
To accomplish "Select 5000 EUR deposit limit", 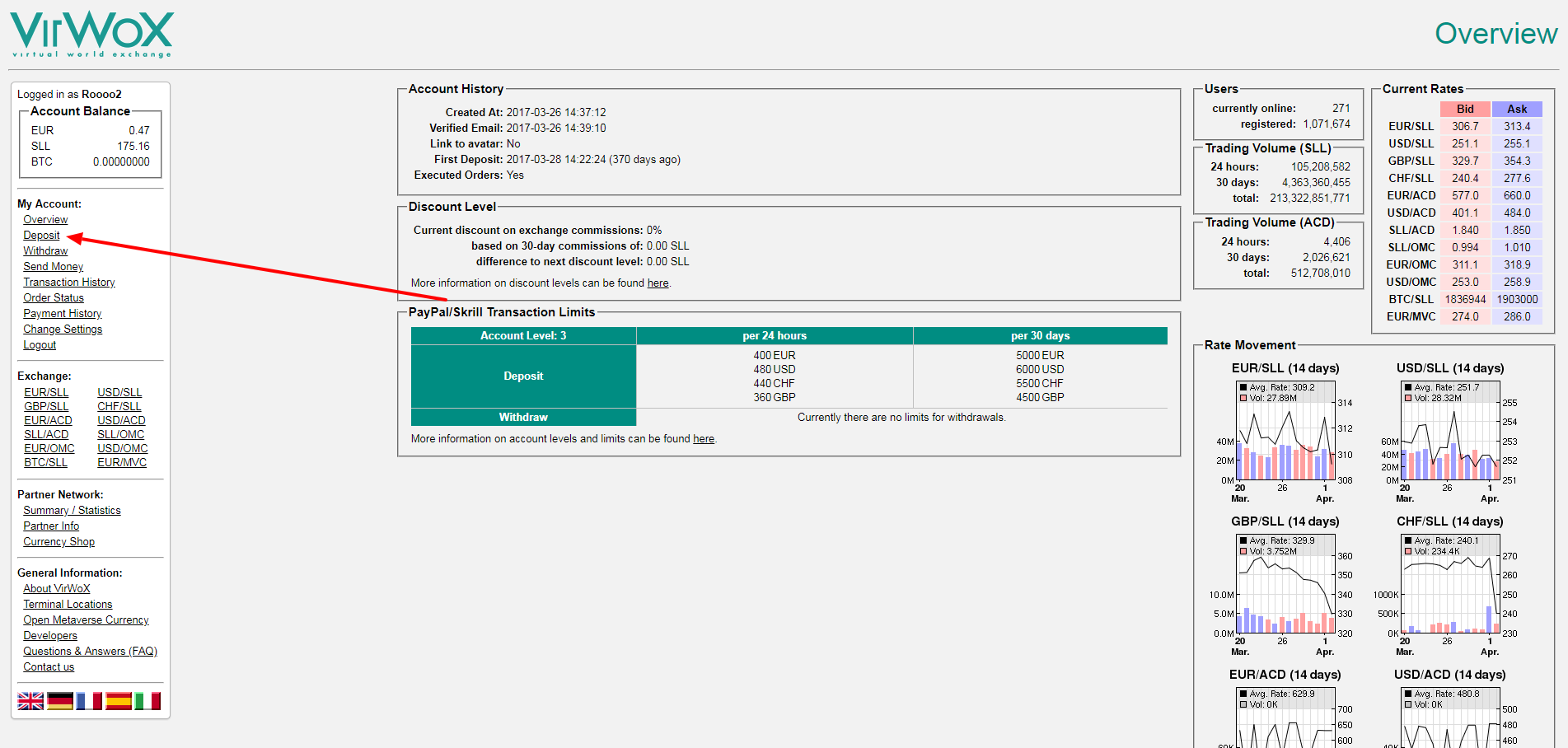I will (1040, 356).
